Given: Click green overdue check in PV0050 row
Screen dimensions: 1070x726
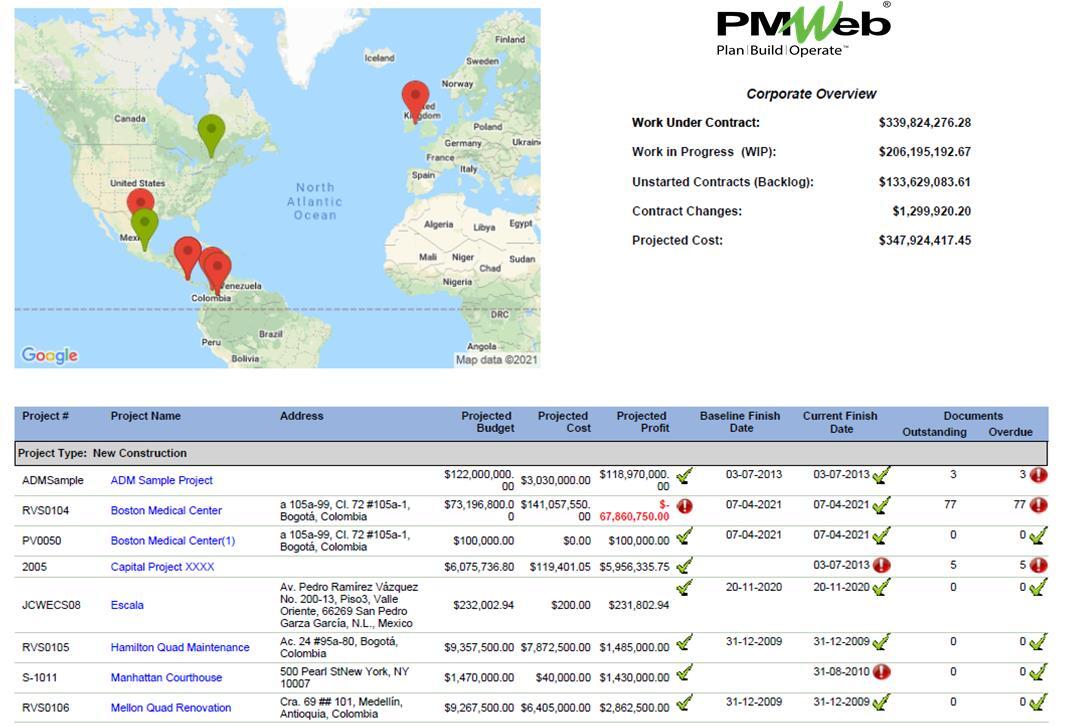Looking at the screenshot, I should pos(1039,536).
